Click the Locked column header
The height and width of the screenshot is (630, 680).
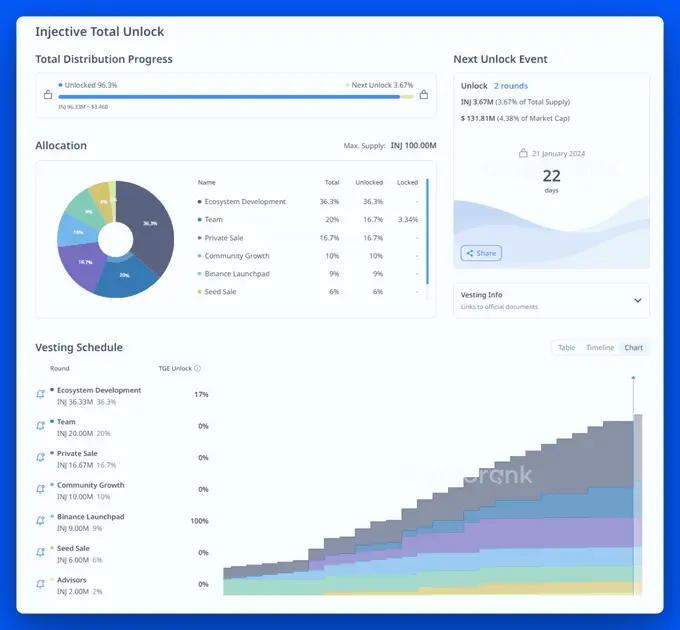[407, 183]
